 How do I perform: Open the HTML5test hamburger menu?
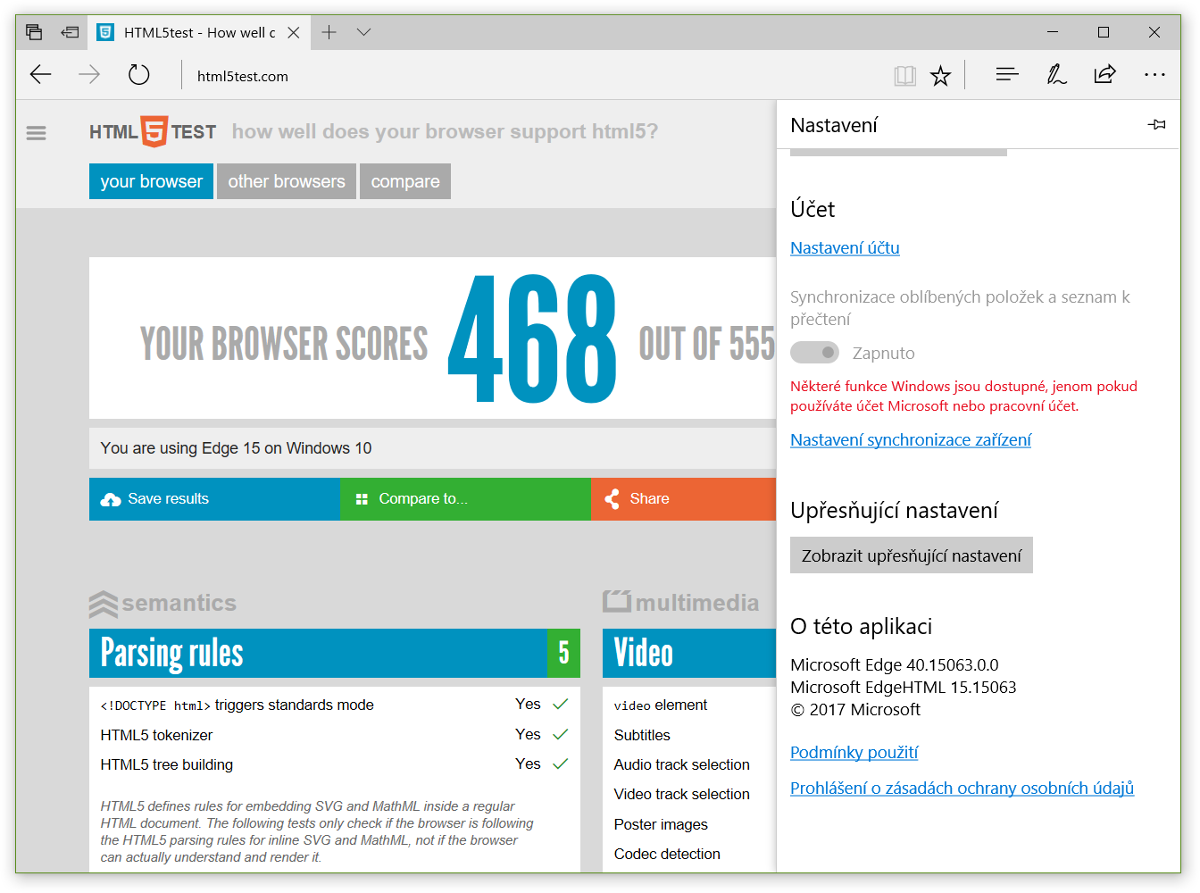click(x=37, y=132)
